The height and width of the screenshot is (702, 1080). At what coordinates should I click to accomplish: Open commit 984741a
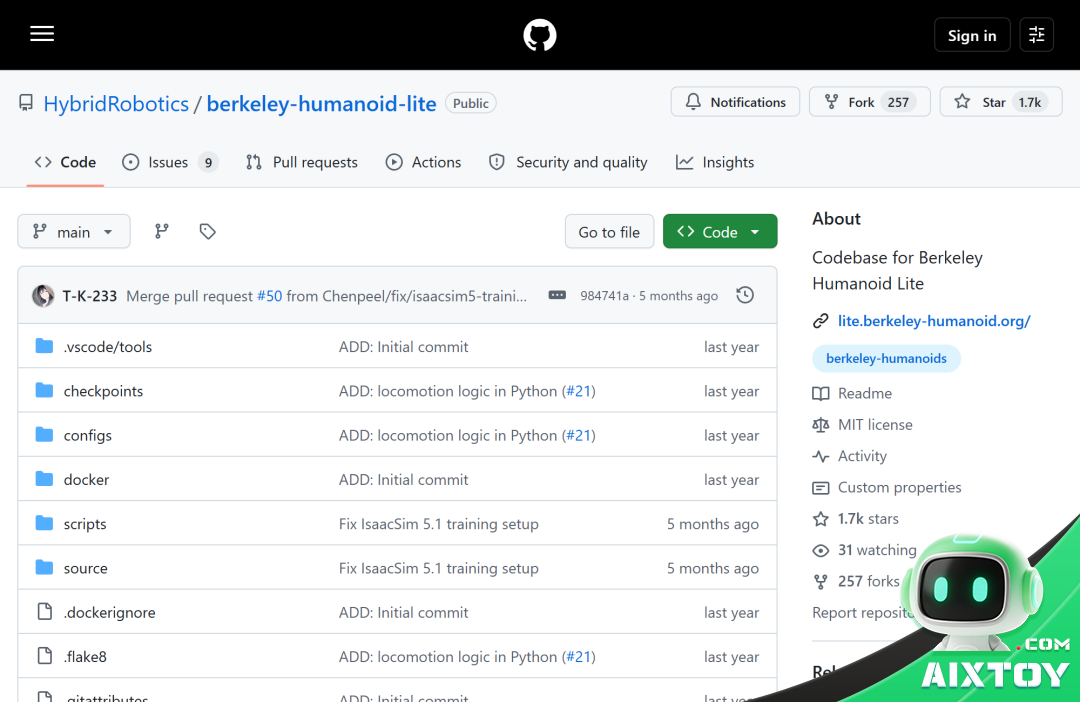(x=604, y=296)
